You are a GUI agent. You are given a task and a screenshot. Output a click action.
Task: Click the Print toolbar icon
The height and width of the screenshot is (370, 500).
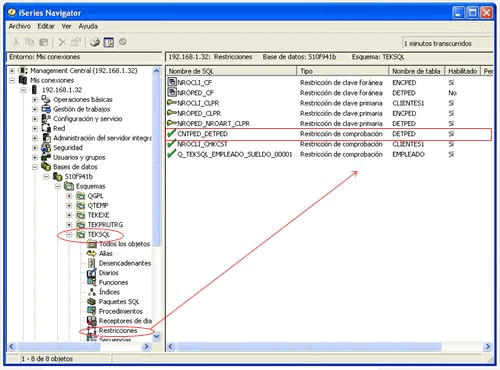(x=95, y=42)
